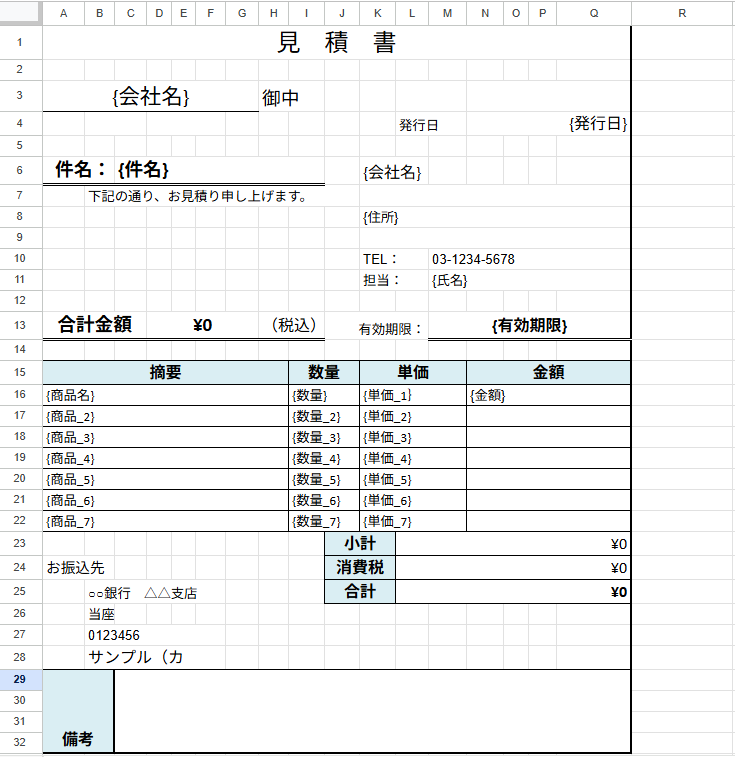
Task: Click the select-all corner box
Action: 19,13
